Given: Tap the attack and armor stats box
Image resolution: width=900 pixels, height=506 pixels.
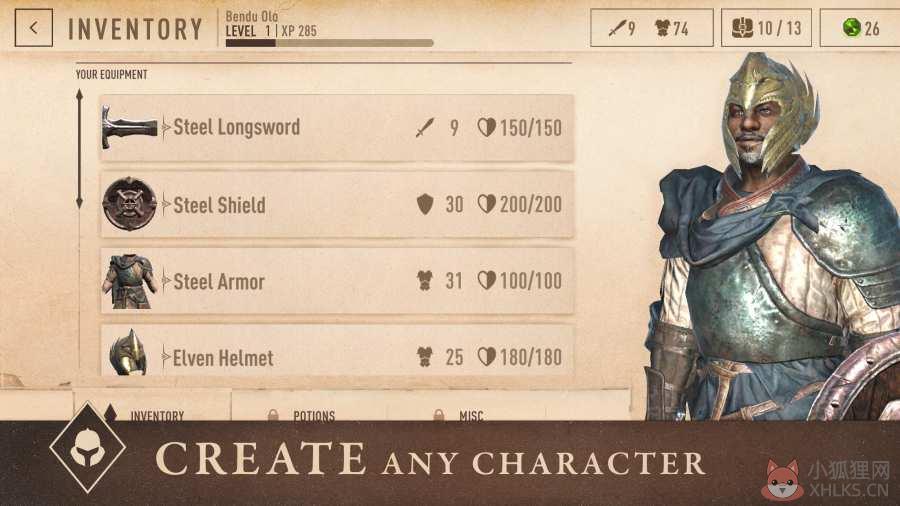Looking at the screenshot, I should [651, 28].
